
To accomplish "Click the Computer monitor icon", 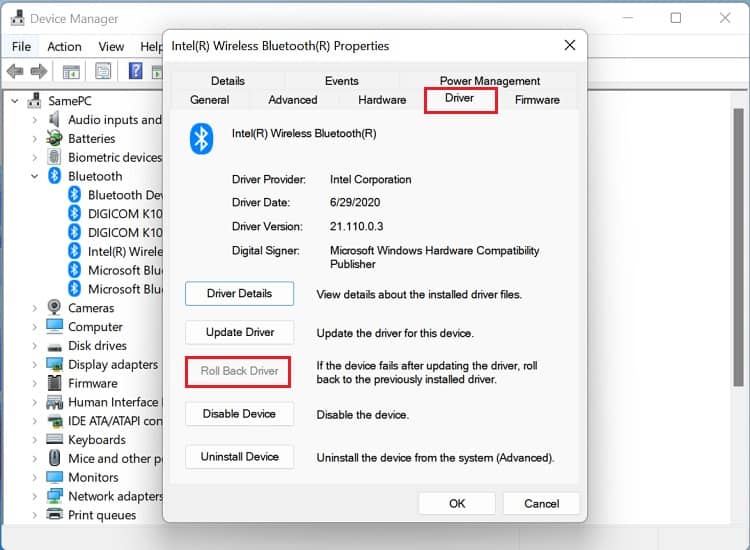I will click(x=55, y=326).
